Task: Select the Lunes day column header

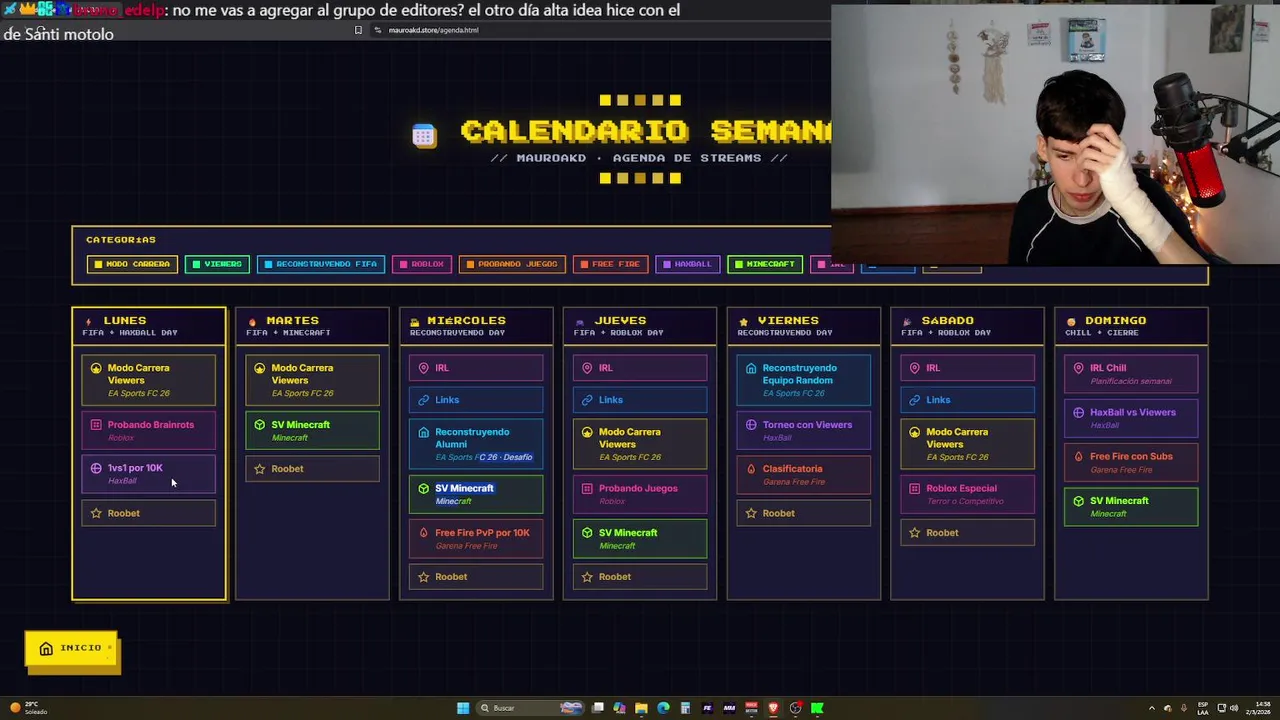Action: (x=149, y=325)
